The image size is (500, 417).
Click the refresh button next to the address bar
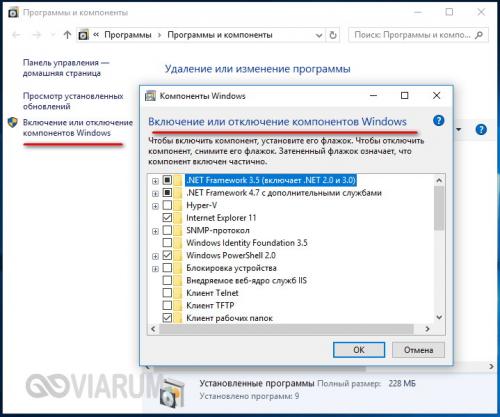[333, 35]
